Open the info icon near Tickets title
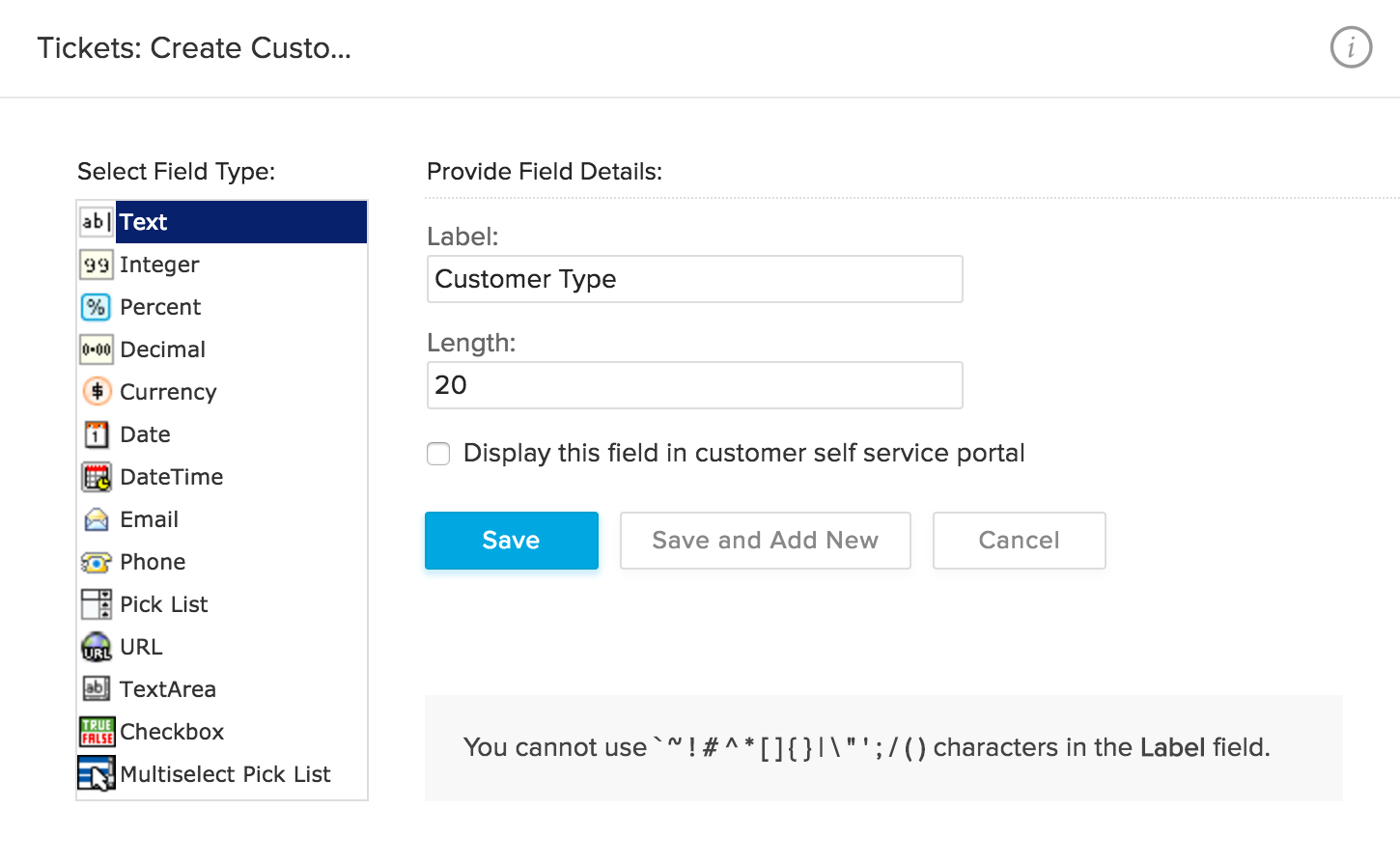The height and width of the screenshot is (865, 1400). [x=1351, y=47]
